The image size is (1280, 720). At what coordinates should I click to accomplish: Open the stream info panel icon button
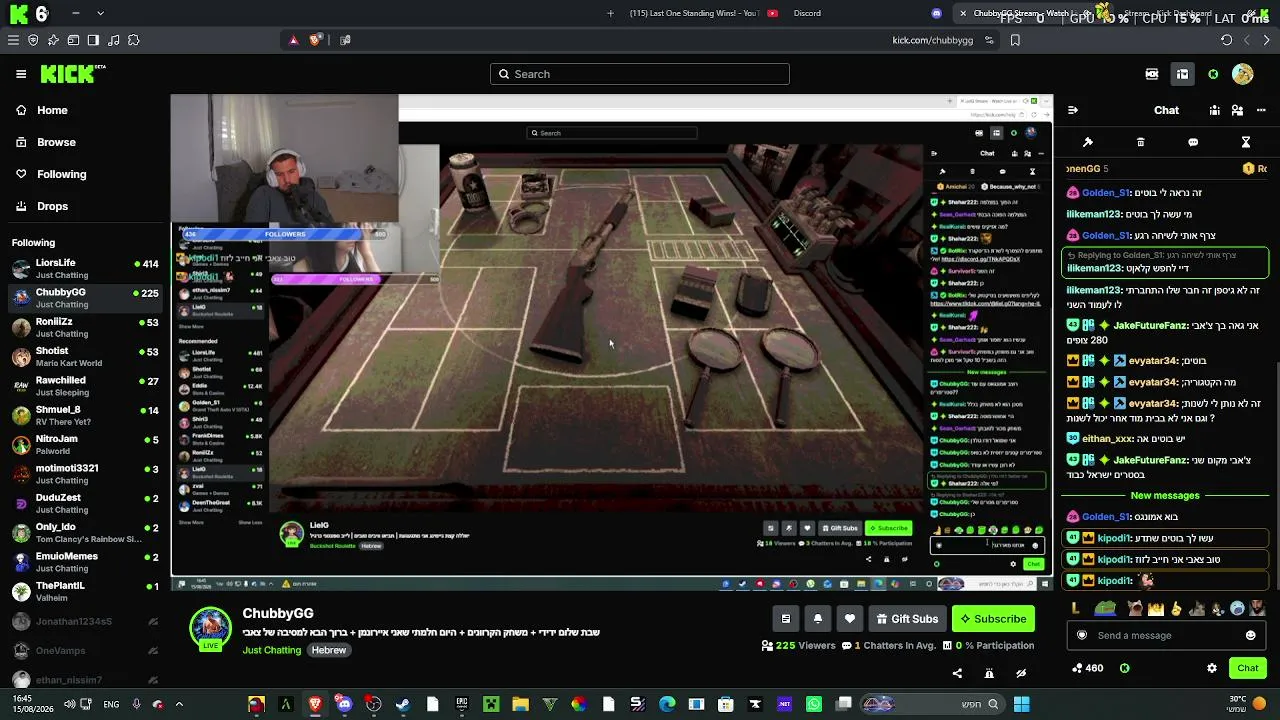click(x=786, y=619)
